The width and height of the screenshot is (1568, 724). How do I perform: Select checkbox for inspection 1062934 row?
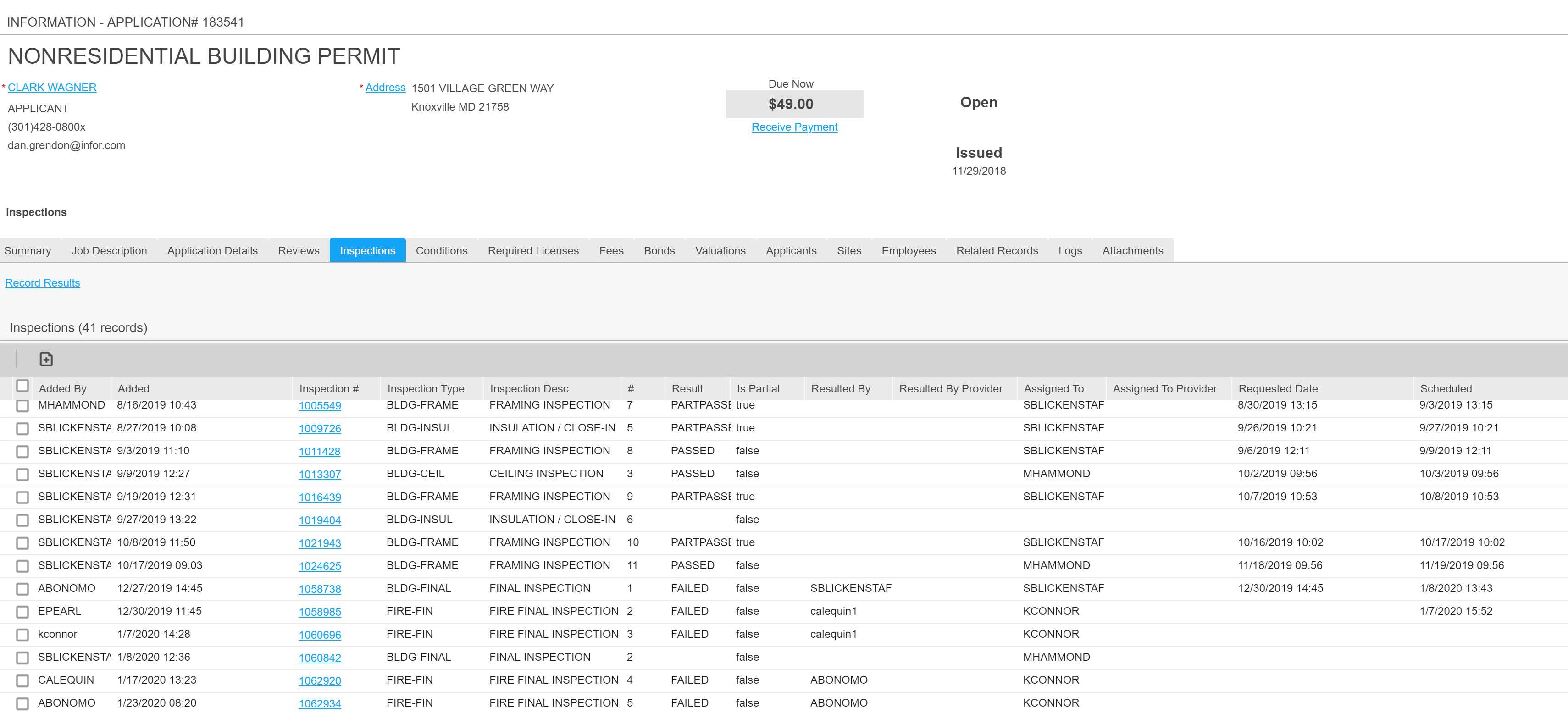(x=22, y=703)
